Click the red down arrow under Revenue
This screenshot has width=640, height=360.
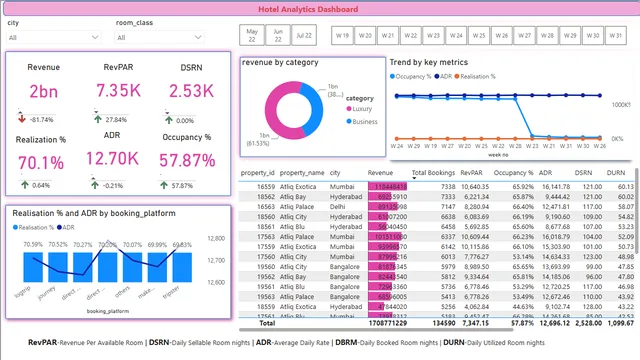[x=22, y=119]
